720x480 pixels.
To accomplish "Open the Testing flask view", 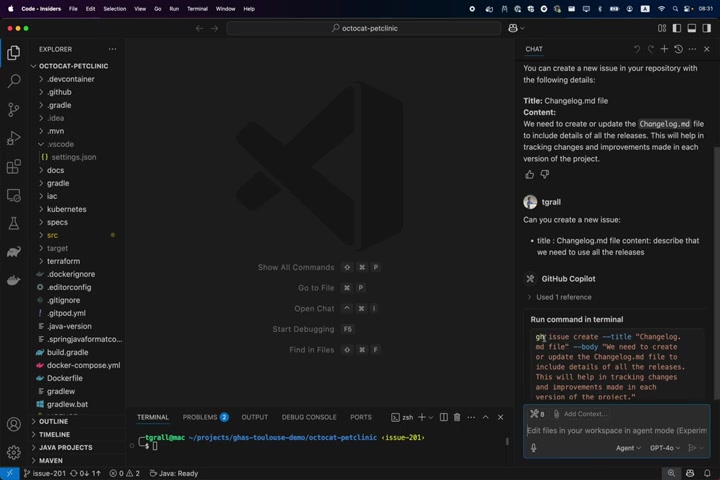I will (x=14, y=224).
